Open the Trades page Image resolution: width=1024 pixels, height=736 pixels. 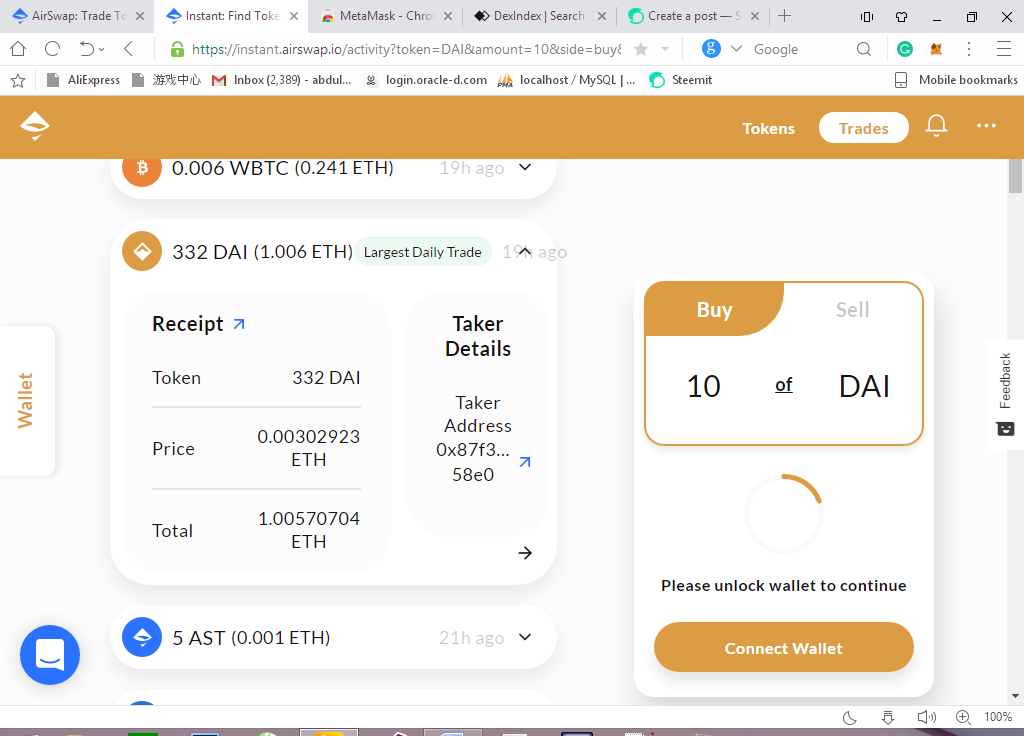(863, 127)
